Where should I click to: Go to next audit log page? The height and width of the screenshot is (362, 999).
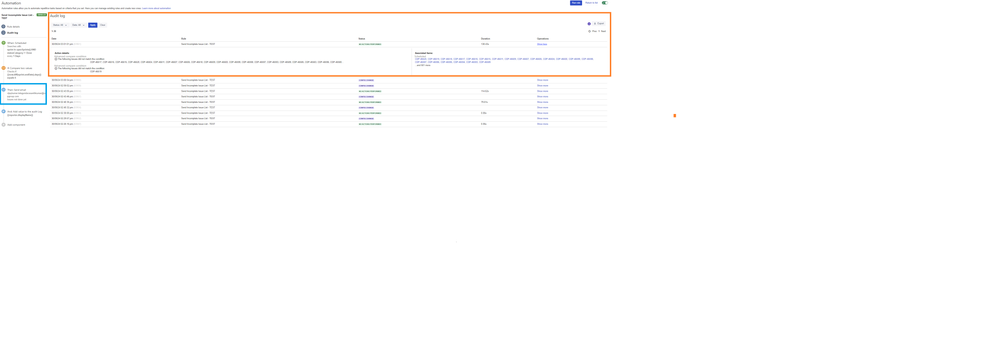coord(602,31)
